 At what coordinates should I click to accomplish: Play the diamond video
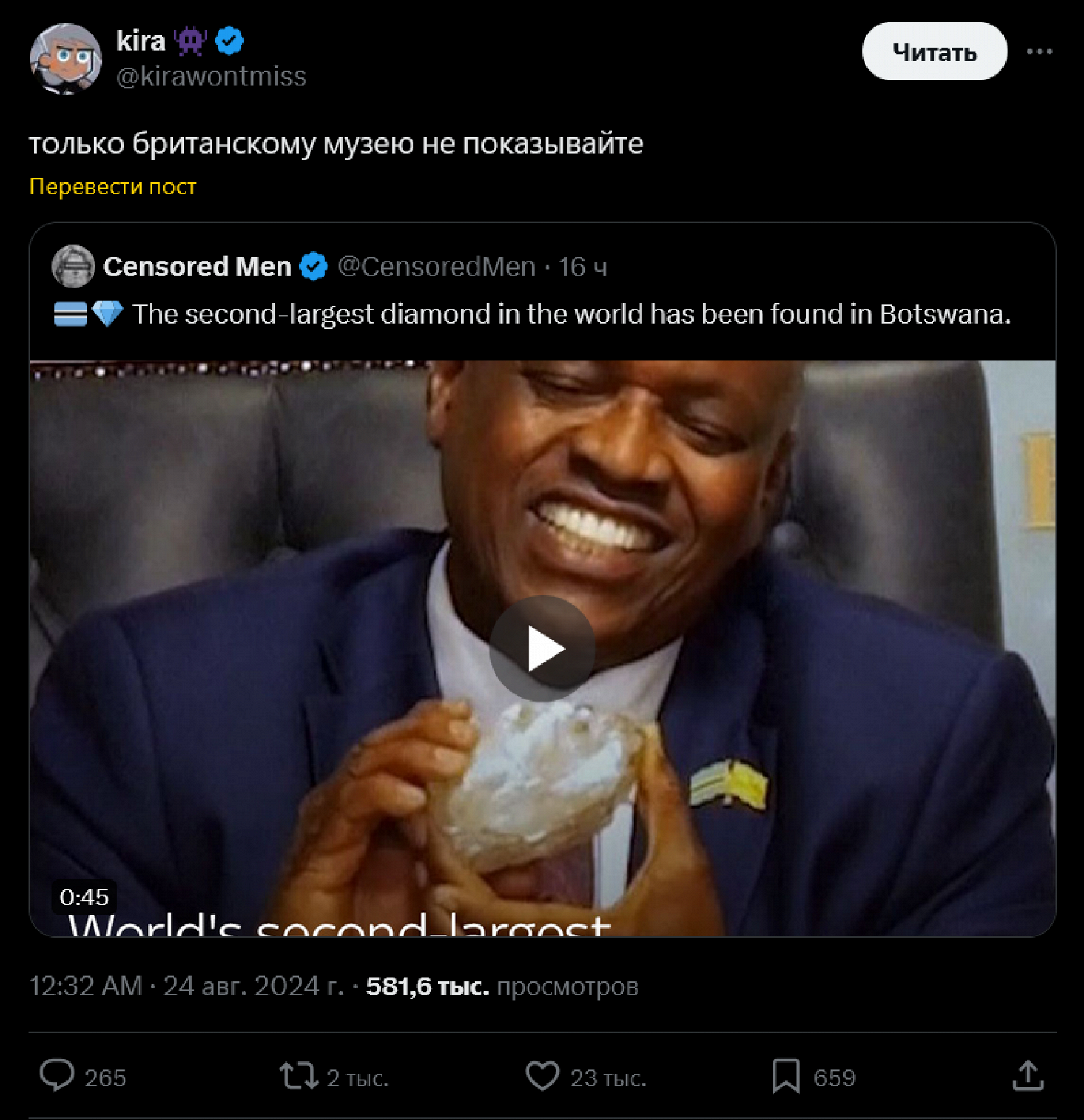[x=542, y=648]
